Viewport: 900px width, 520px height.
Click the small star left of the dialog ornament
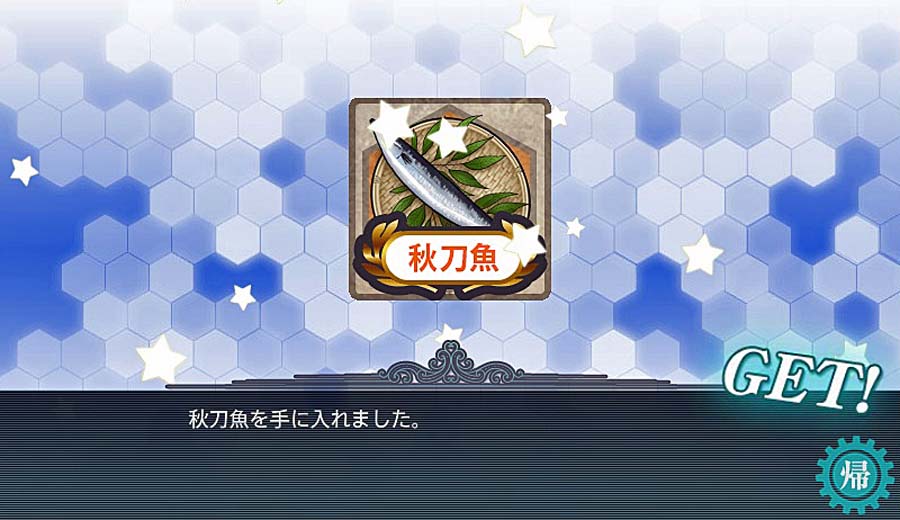pos(242,297)
